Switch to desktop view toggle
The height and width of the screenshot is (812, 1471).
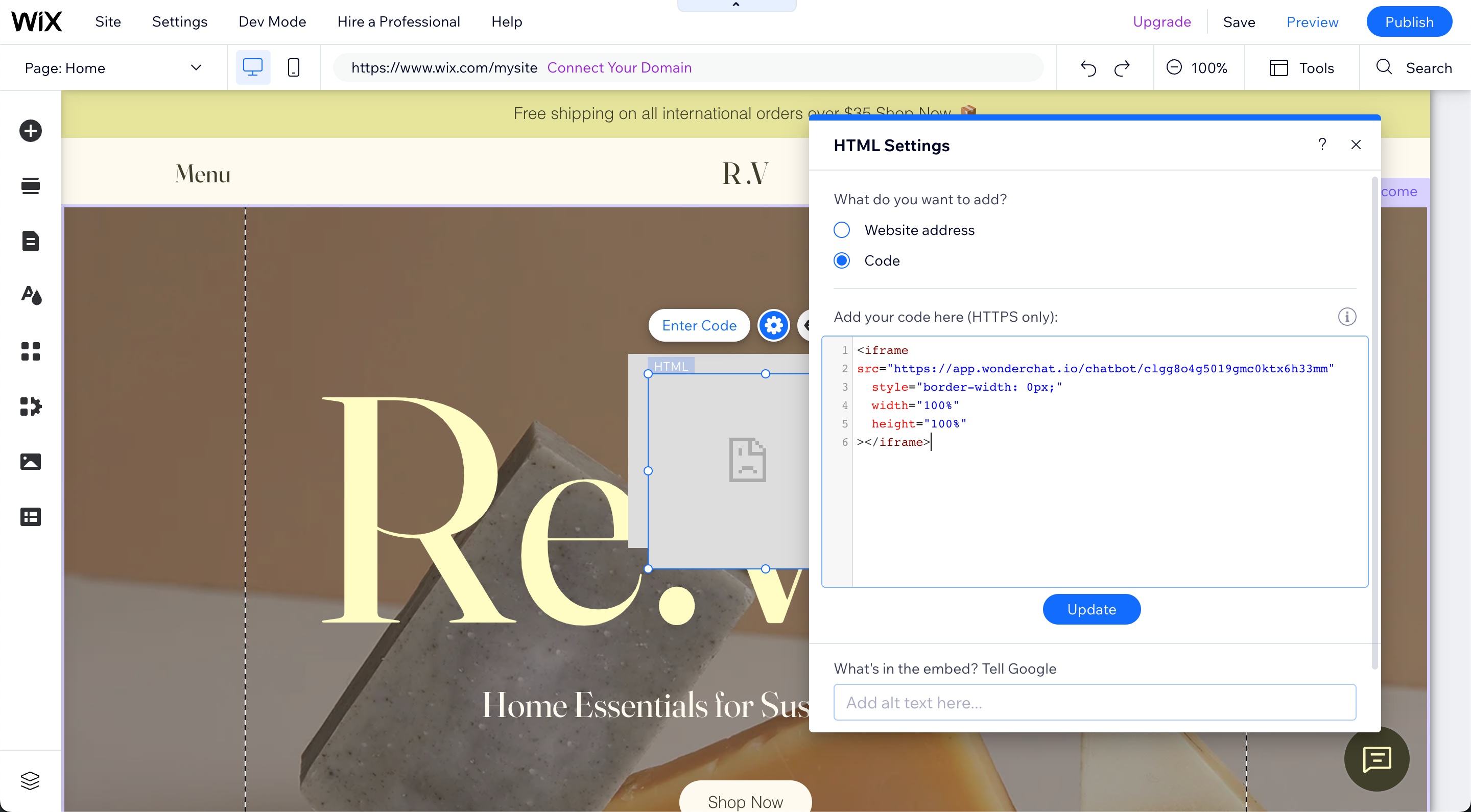click(253, 67)
